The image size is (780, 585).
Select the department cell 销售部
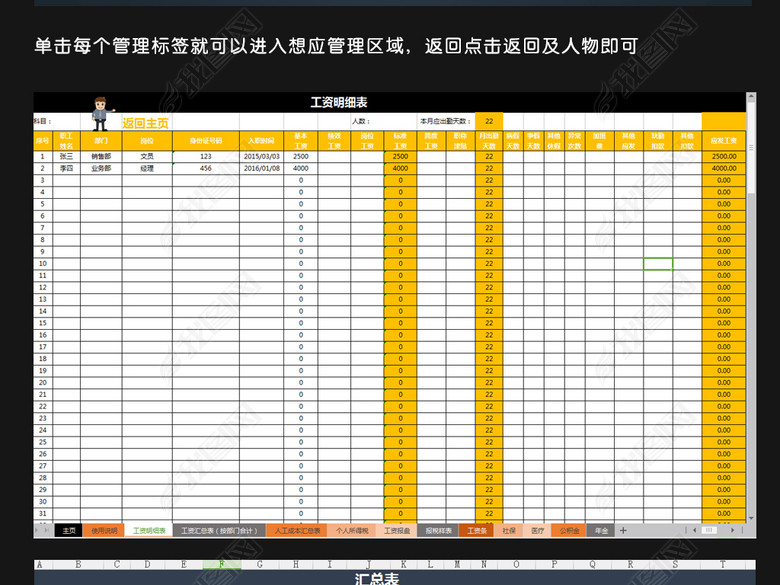[x=101, y=156]
